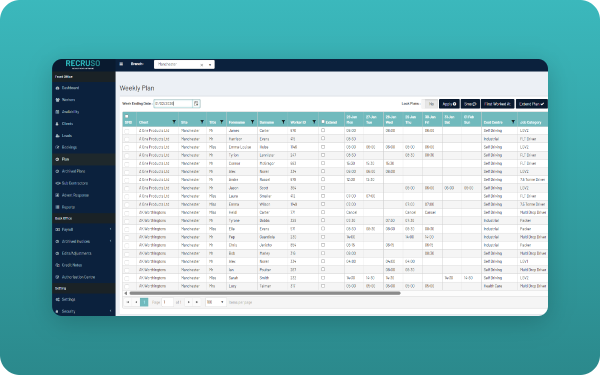Open the Clients sidebar item

tap(67, 124)
